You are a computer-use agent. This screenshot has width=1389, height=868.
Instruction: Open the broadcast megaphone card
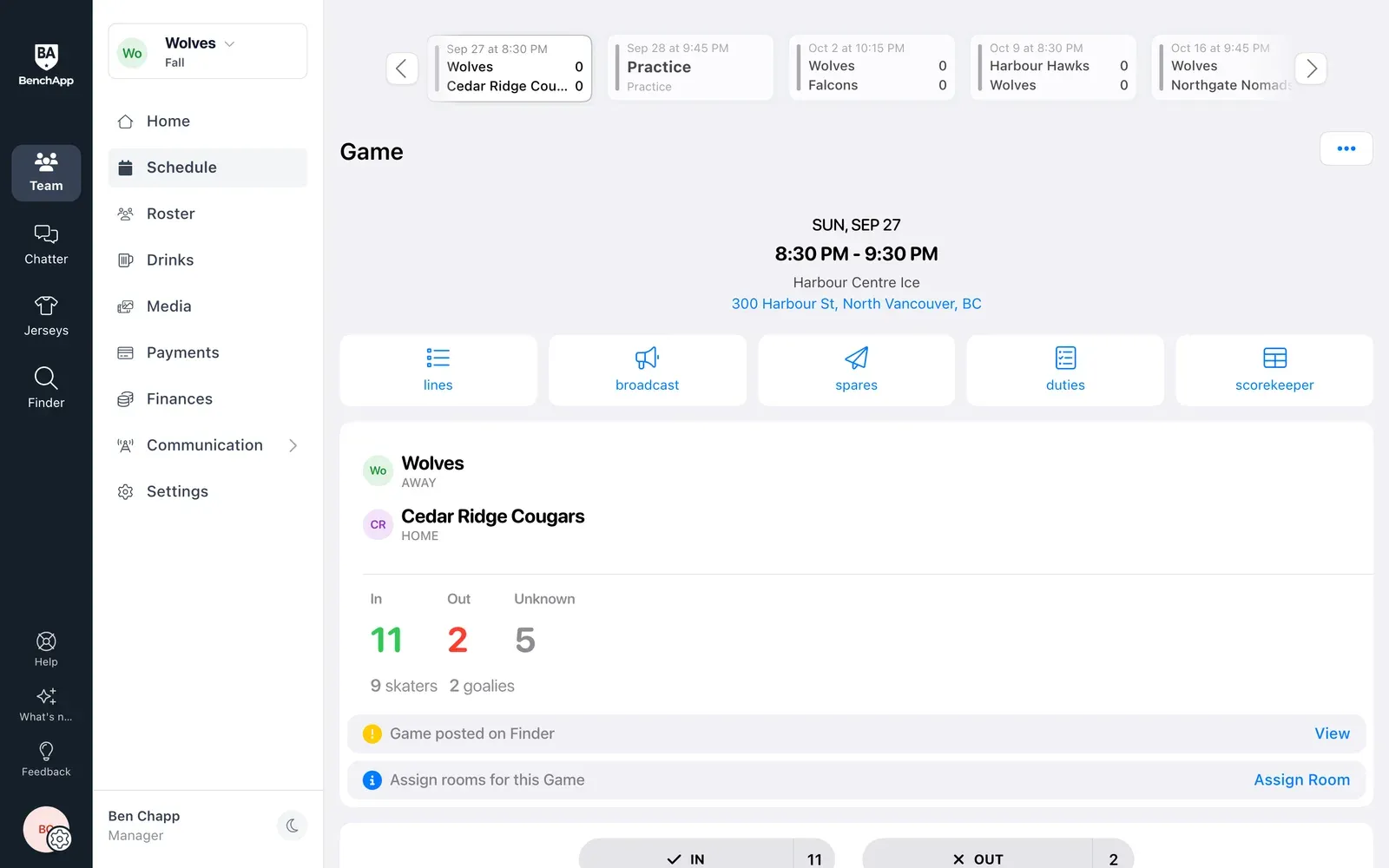[x=648, y=371]
